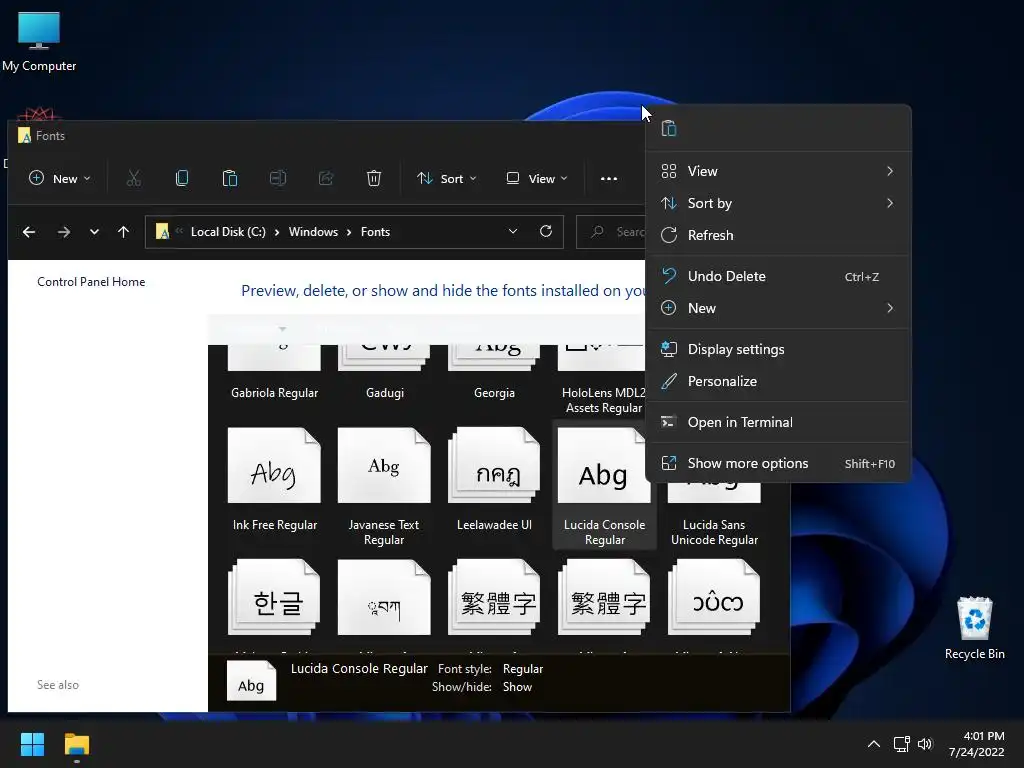Select the Tibetan script sample font
Screen dimensions: 1024x768
coord(384,598)
